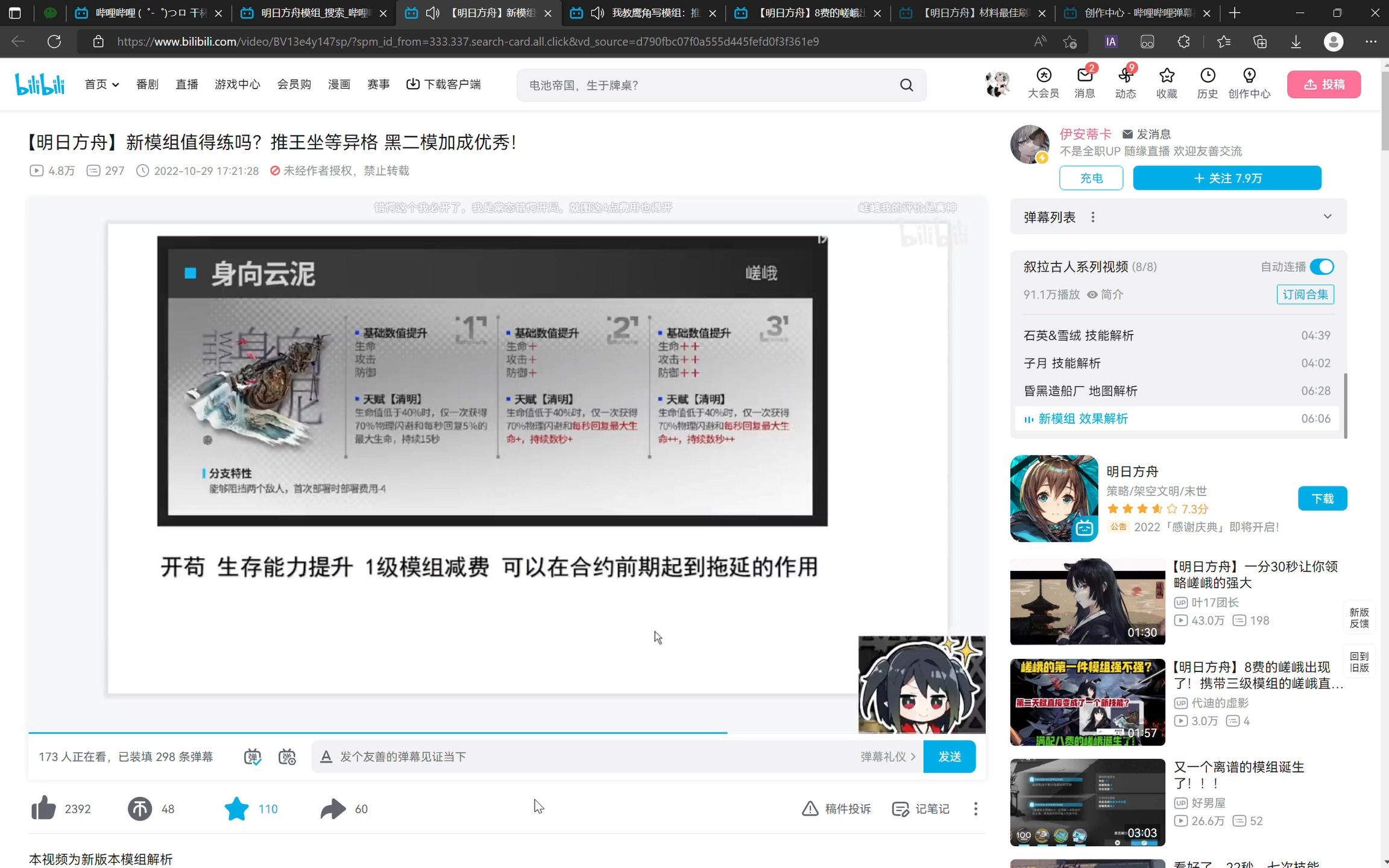
Task: Open 直播 nav item
Action: point(187,84)
